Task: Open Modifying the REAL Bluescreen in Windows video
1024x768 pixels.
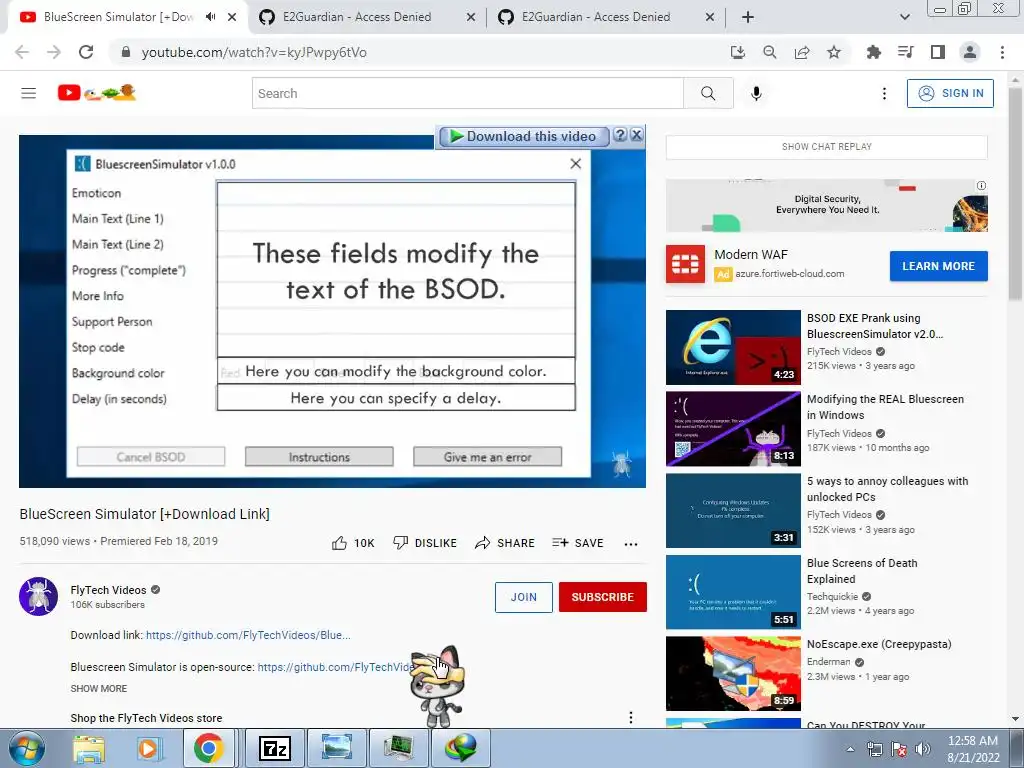Action: coord(733,429)
